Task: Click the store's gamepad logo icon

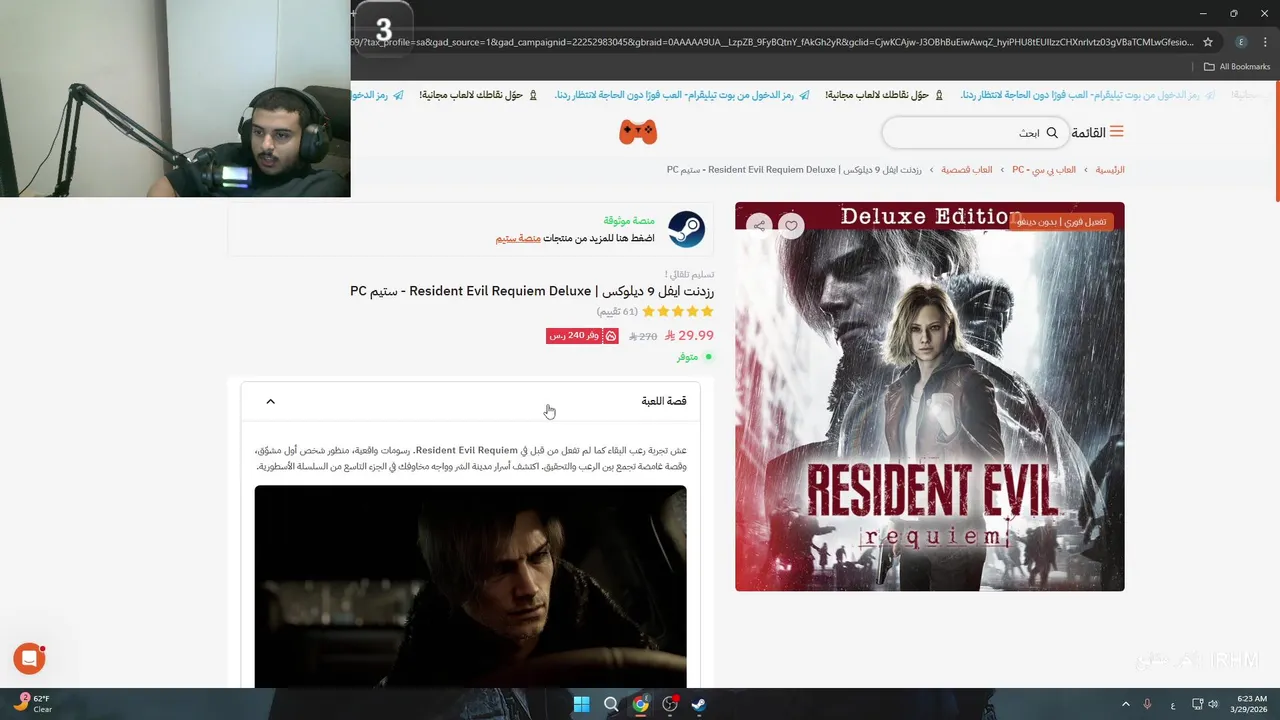Action: 638,132
